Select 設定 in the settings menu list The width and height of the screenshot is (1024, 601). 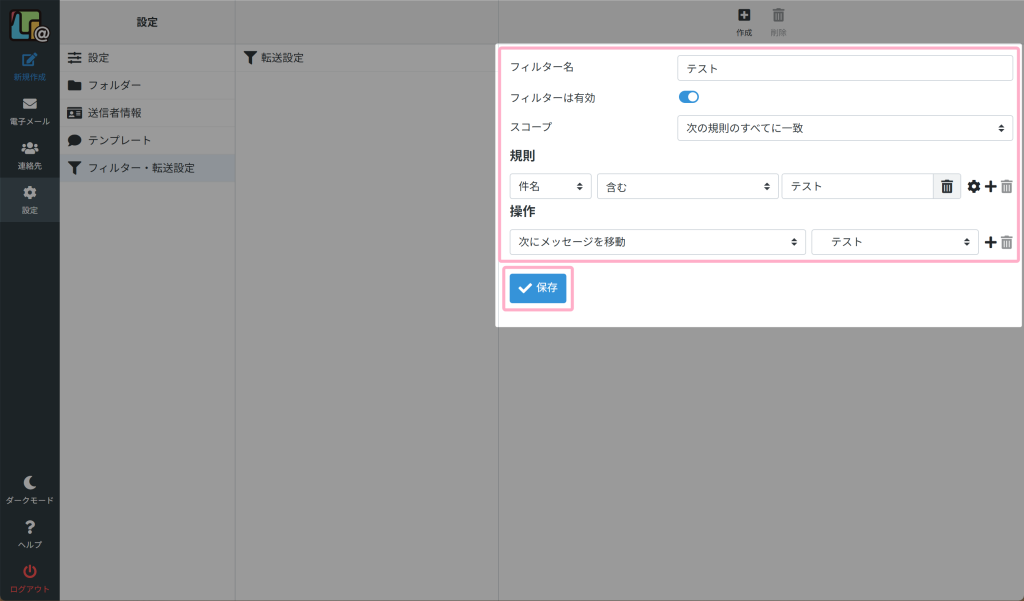click(x=148, y=57)
